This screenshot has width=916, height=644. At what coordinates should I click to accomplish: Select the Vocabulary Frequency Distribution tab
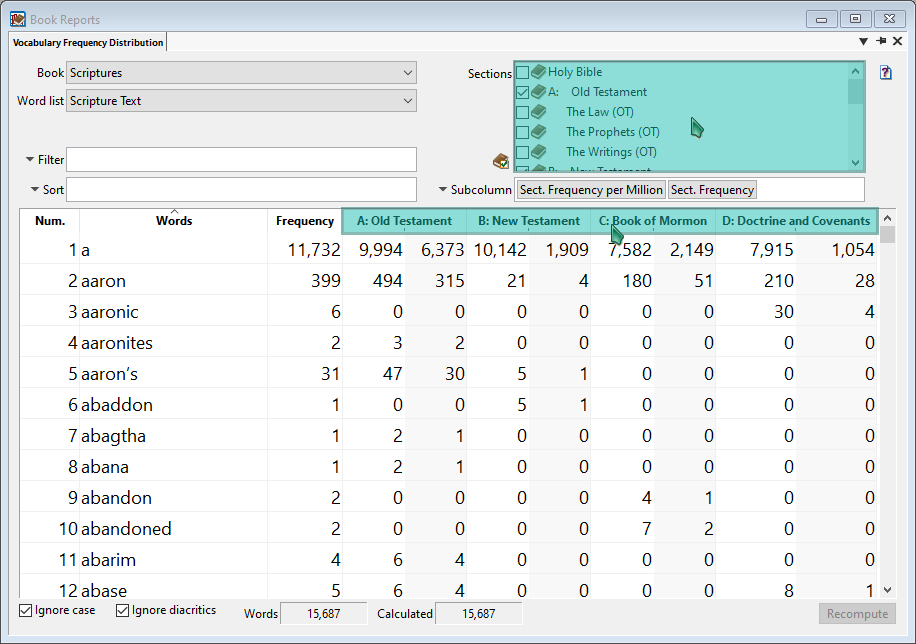88,42
